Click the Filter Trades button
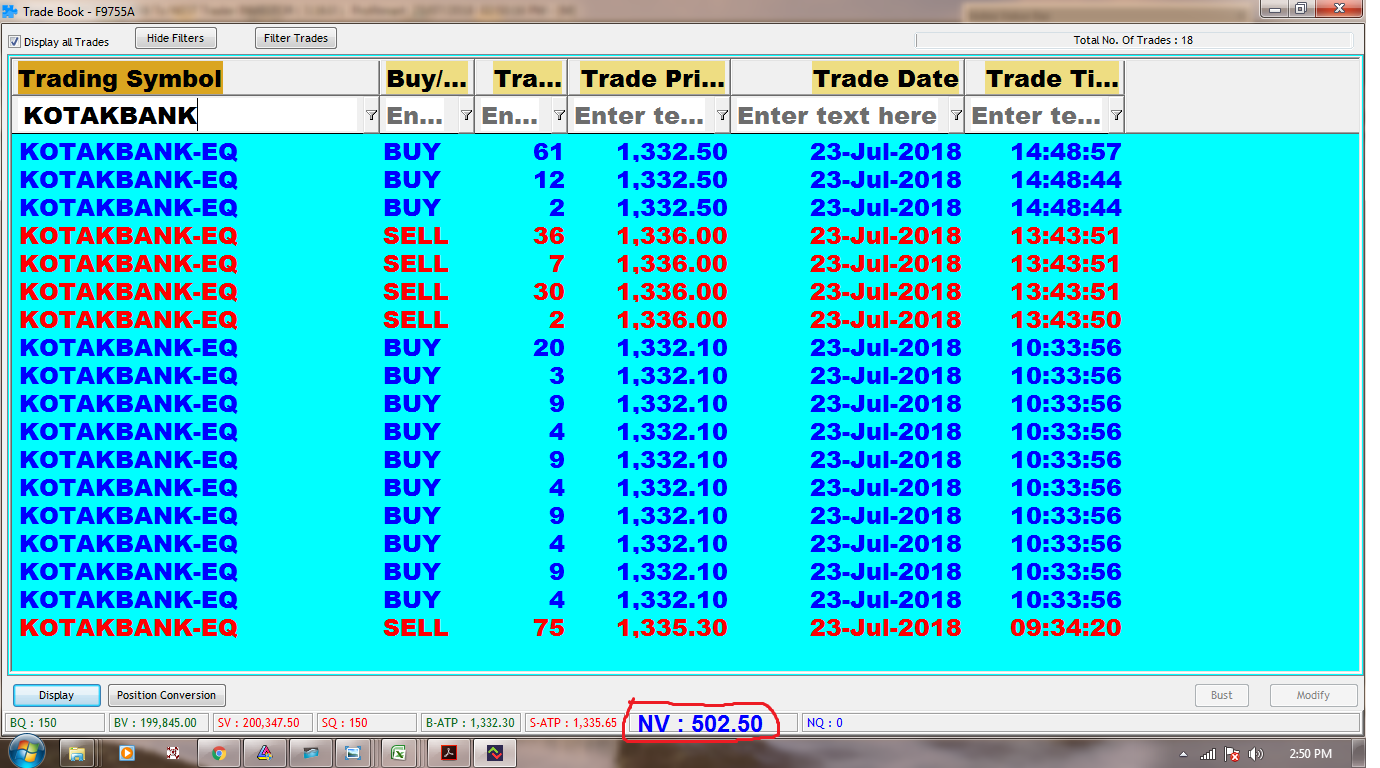 tap(296, 38)
